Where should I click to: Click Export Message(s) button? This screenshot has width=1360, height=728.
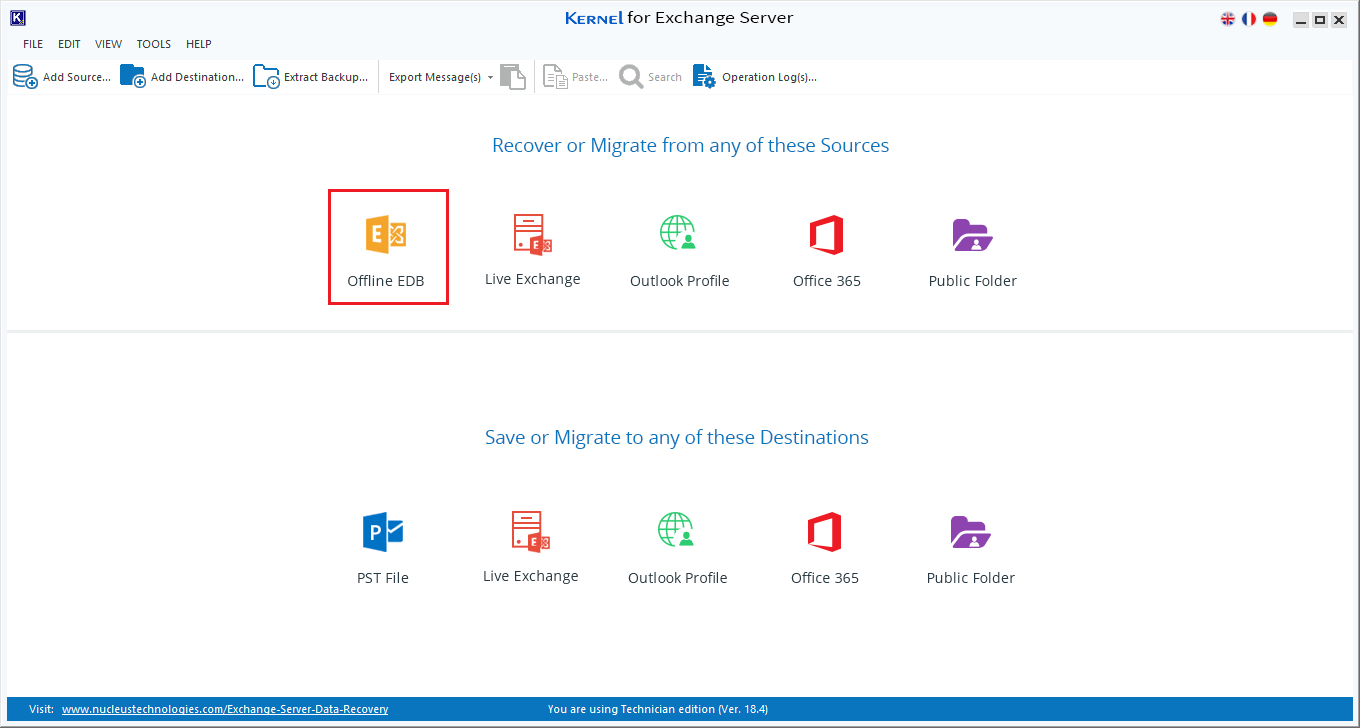point(435,77)
